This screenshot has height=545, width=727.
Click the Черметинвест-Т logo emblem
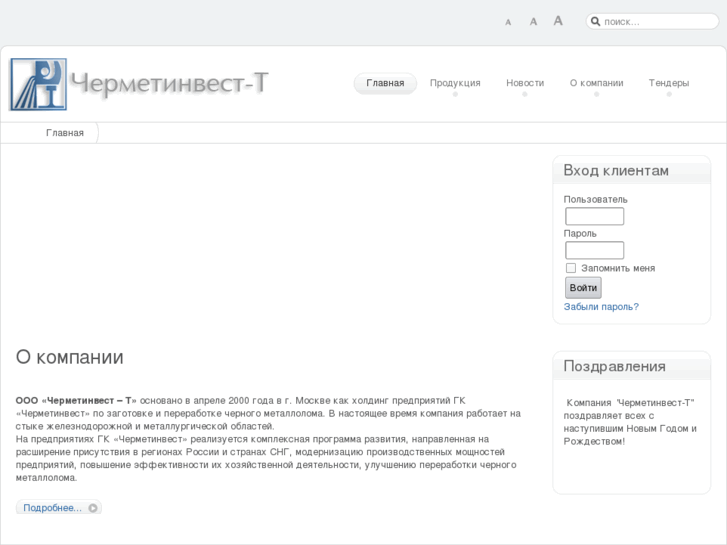38,84
